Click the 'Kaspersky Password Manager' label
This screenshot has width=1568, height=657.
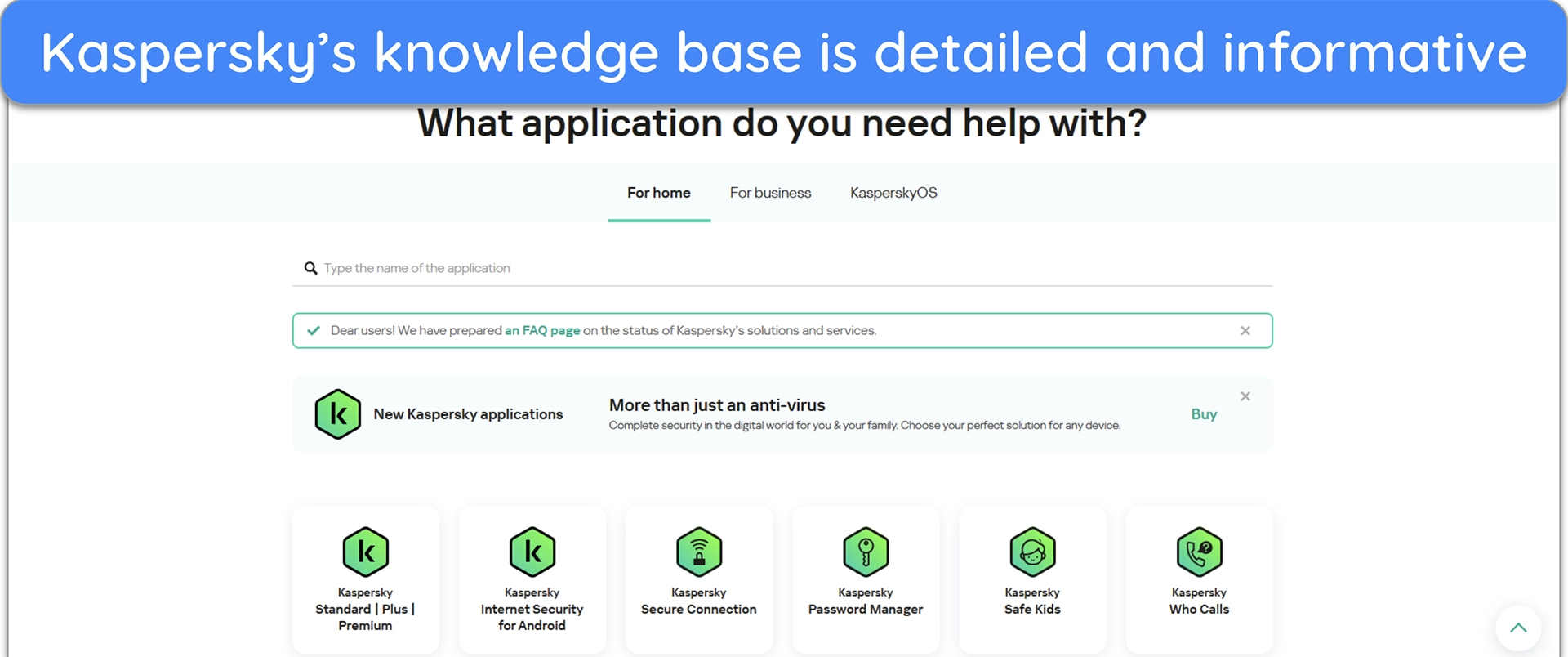(x=866, y=601)
